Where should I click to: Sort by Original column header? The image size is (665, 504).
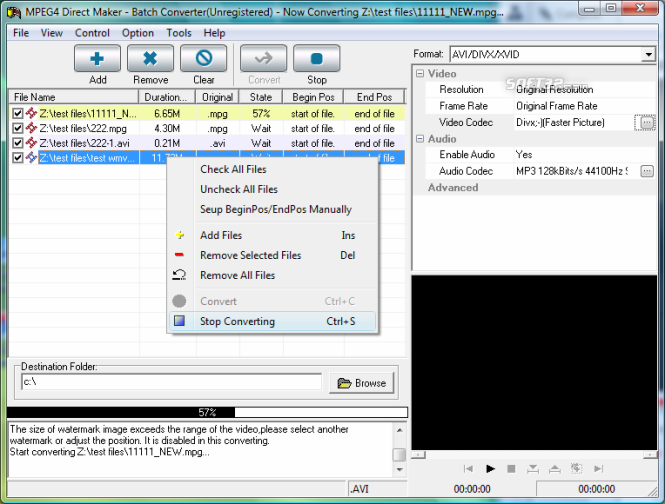(217, 97)
